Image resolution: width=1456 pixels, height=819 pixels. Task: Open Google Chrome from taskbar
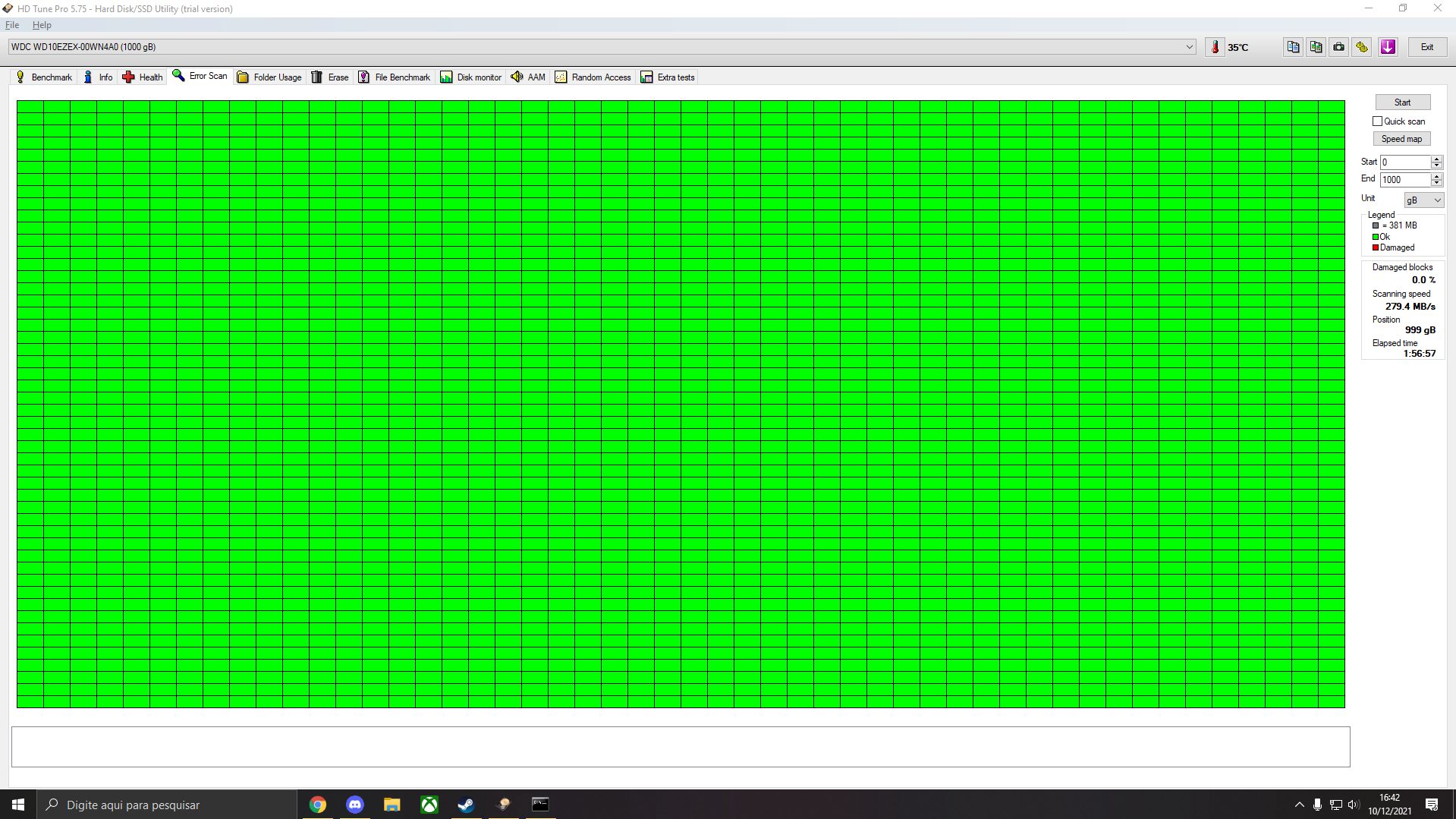(x=318, y=805)
